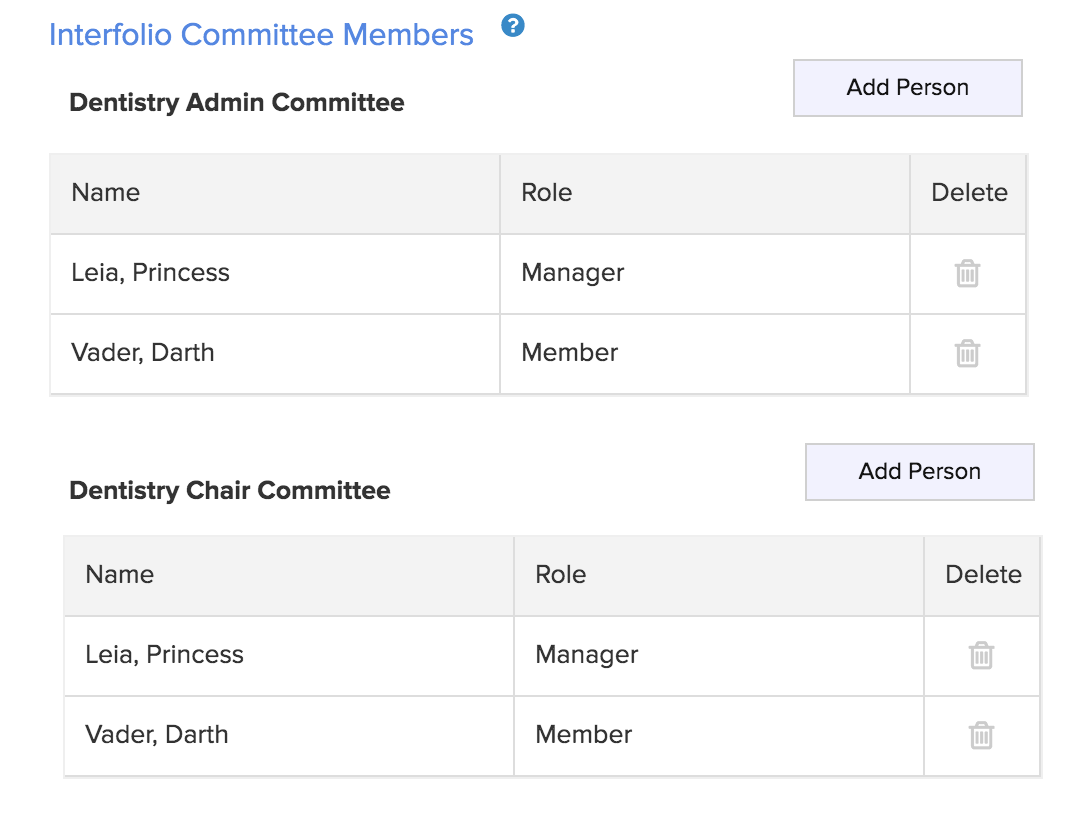The image size is (1088, 816).
Task: Delete Vader, Darth from Dentistry Admin Committee
Action: [967, 353]
